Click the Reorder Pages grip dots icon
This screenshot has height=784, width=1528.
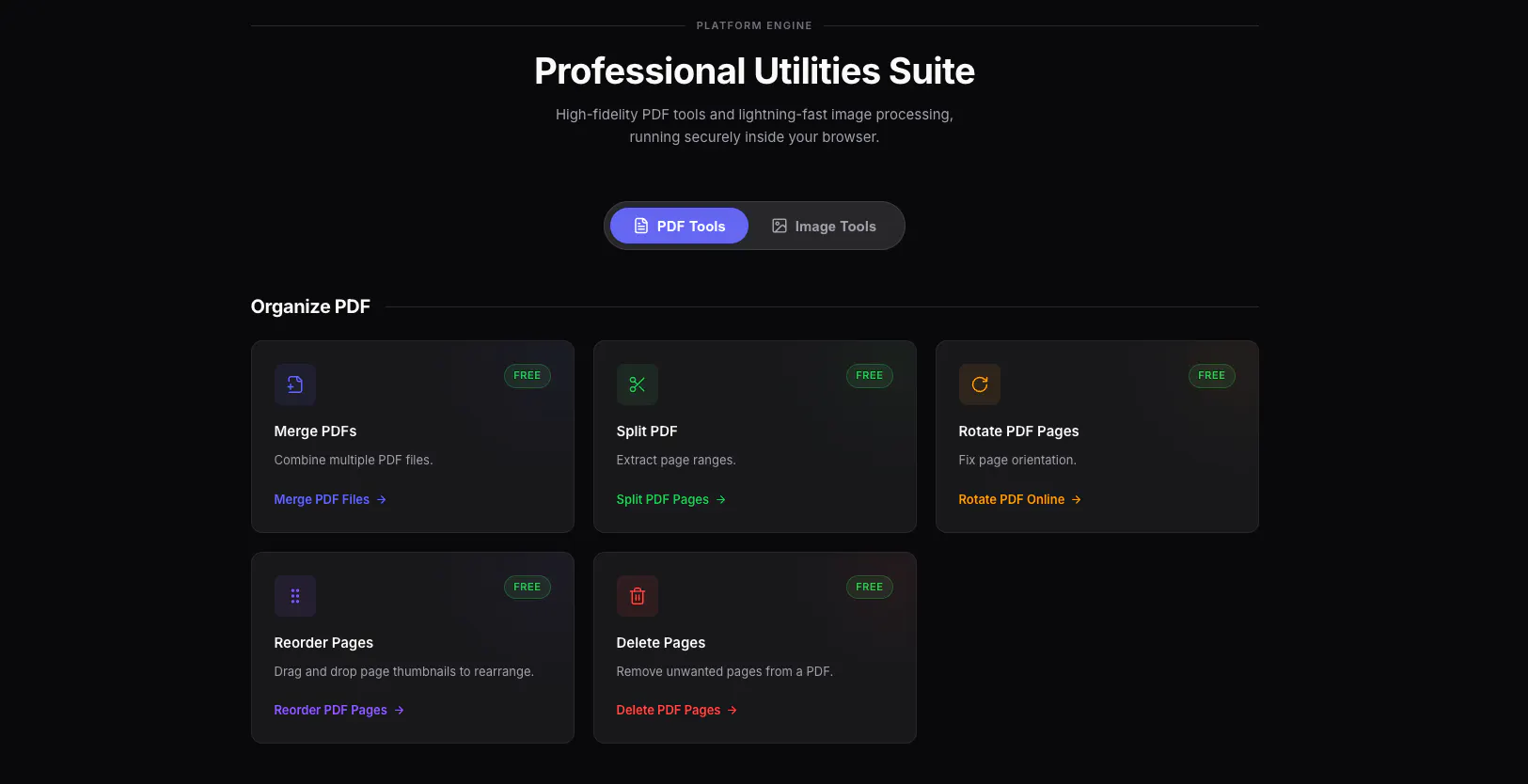click(295, 596)
